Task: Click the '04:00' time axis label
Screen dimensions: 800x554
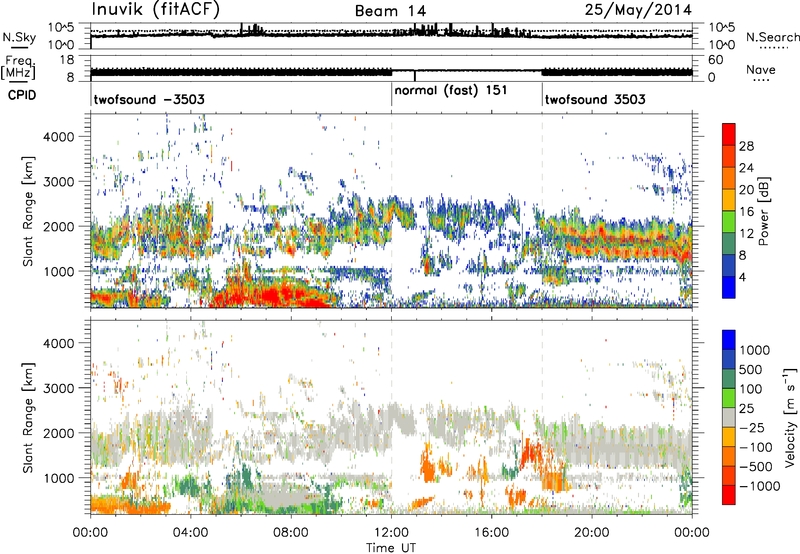Action: 190,533
